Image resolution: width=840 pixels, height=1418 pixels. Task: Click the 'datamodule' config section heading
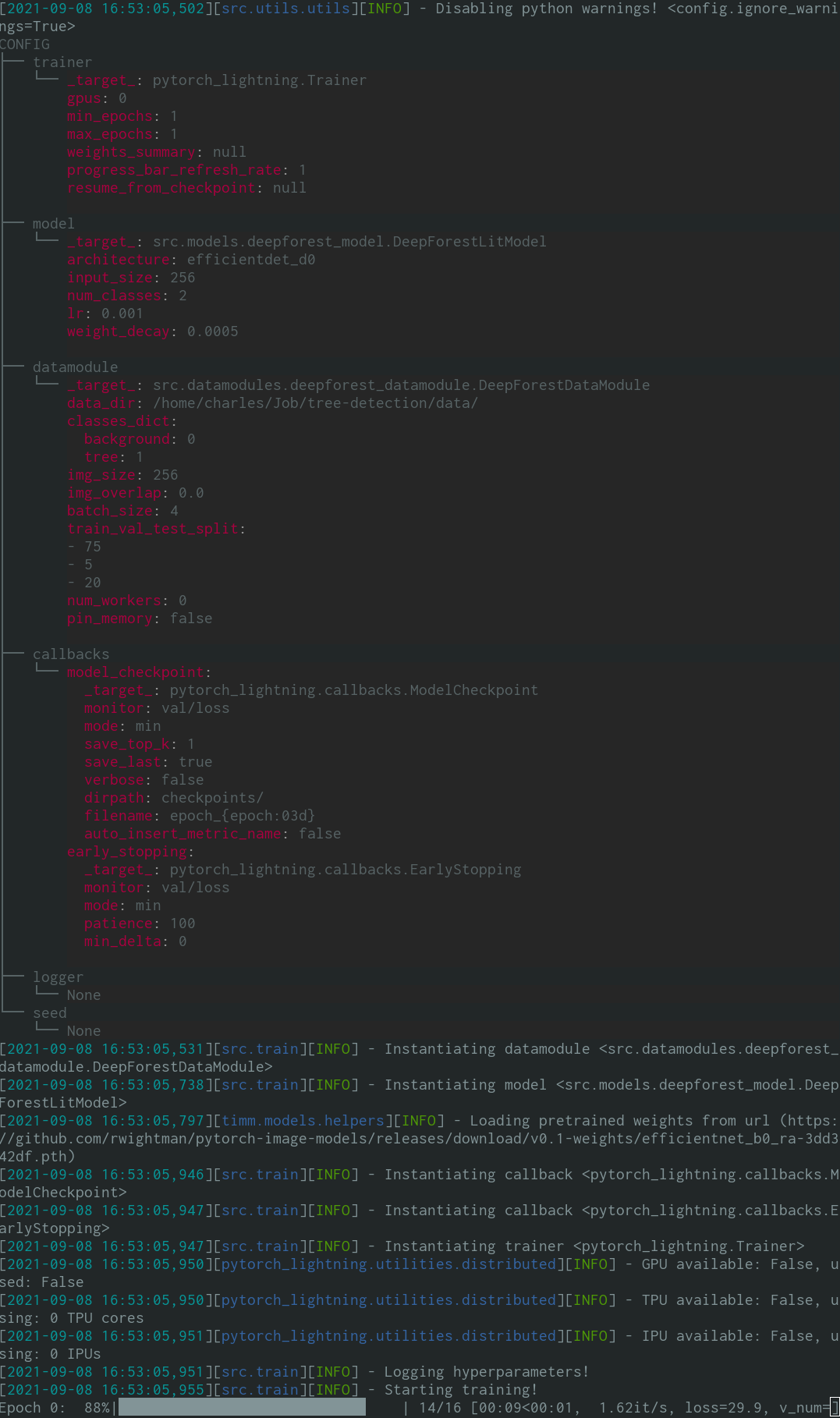76,367
